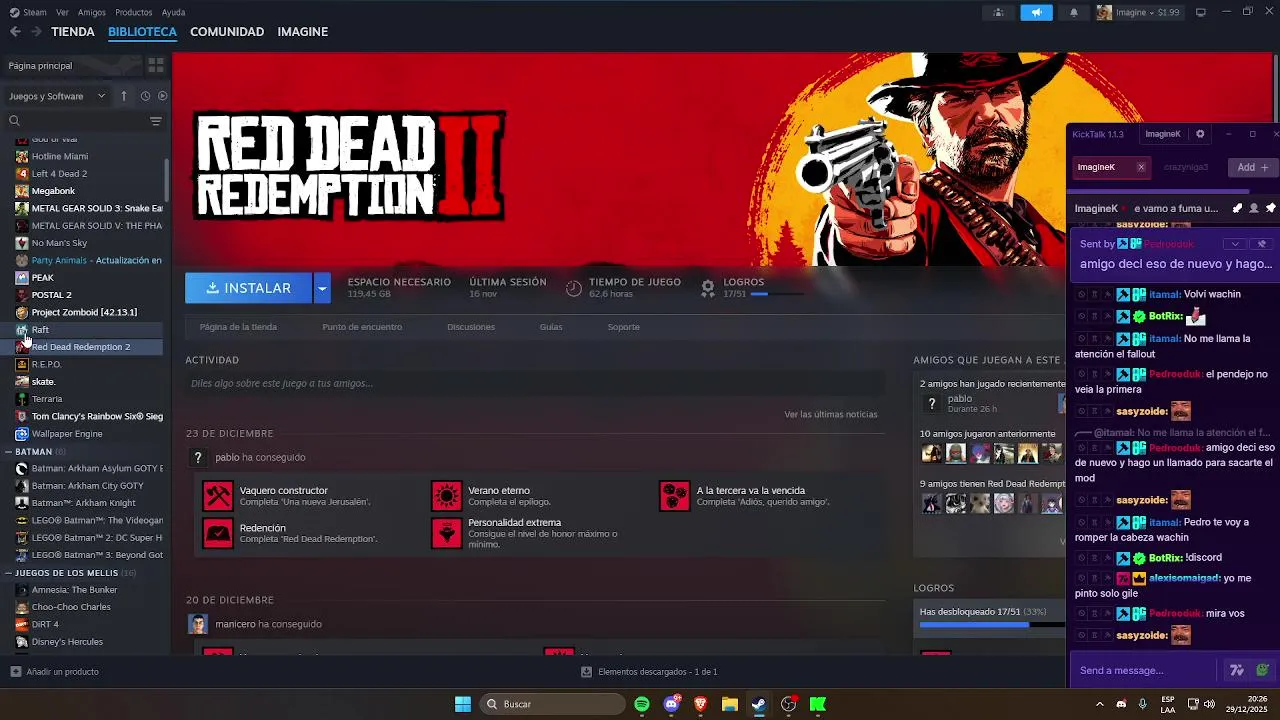This screenshot has height=720, width=1280.
Task: Close the ImagineK chat tab in KickTalk
Action: 1141,167
